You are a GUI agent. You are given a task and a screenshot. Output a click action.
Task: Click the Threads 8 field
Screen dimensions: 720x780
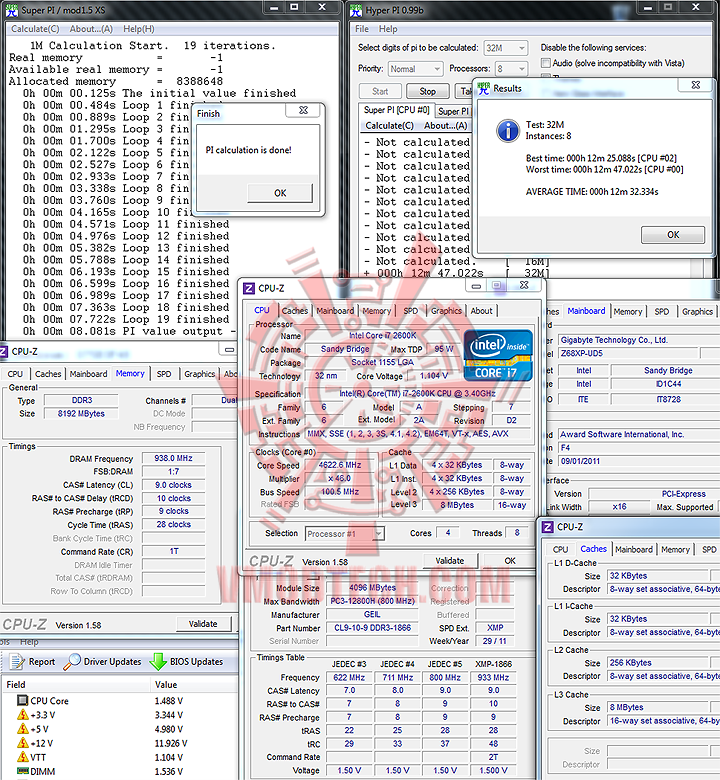click(516, 533)
